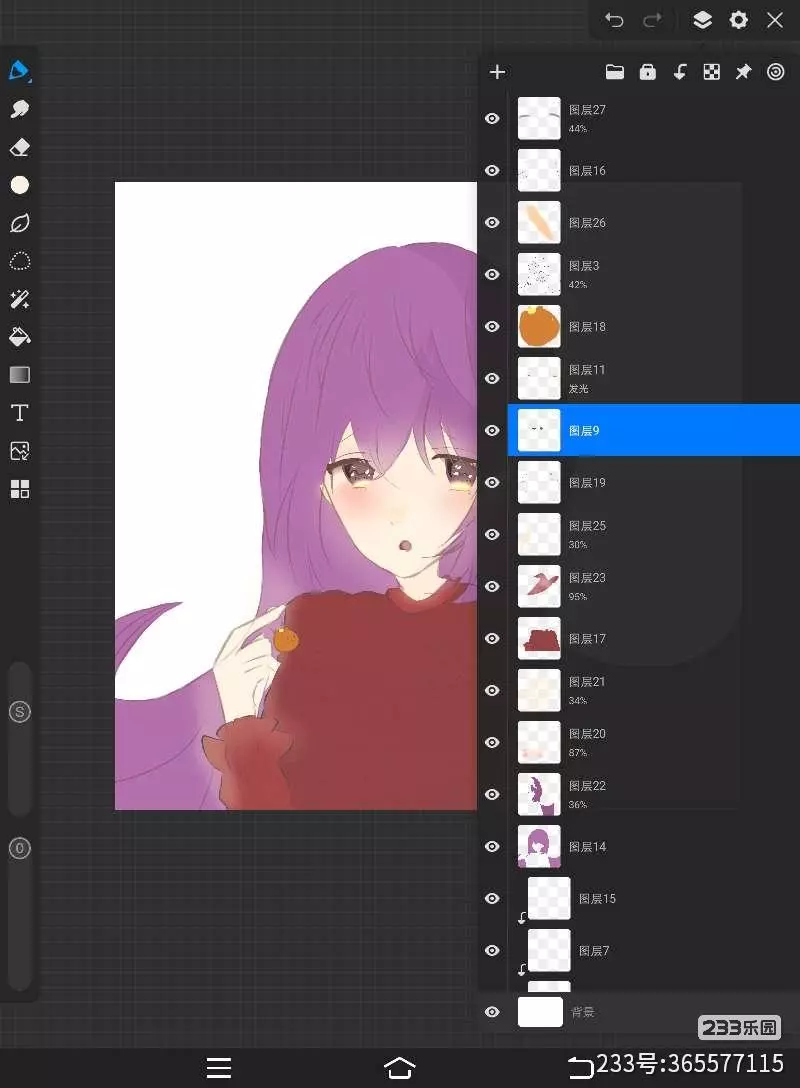Toggle visibility of 图层23
This screenshot has height=1088, width=800.
tap(492, 587)
